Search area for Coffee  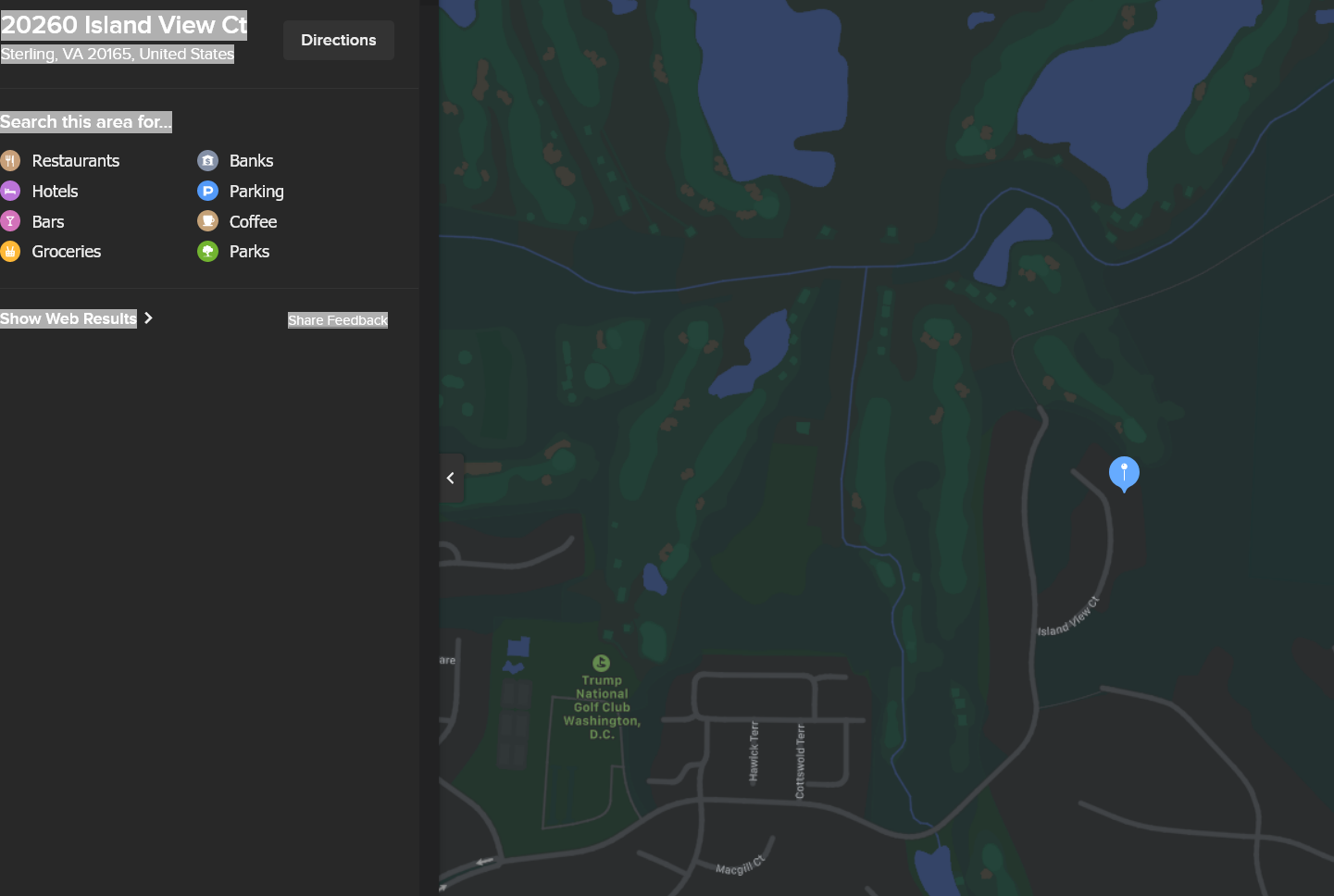click(254, 221)
